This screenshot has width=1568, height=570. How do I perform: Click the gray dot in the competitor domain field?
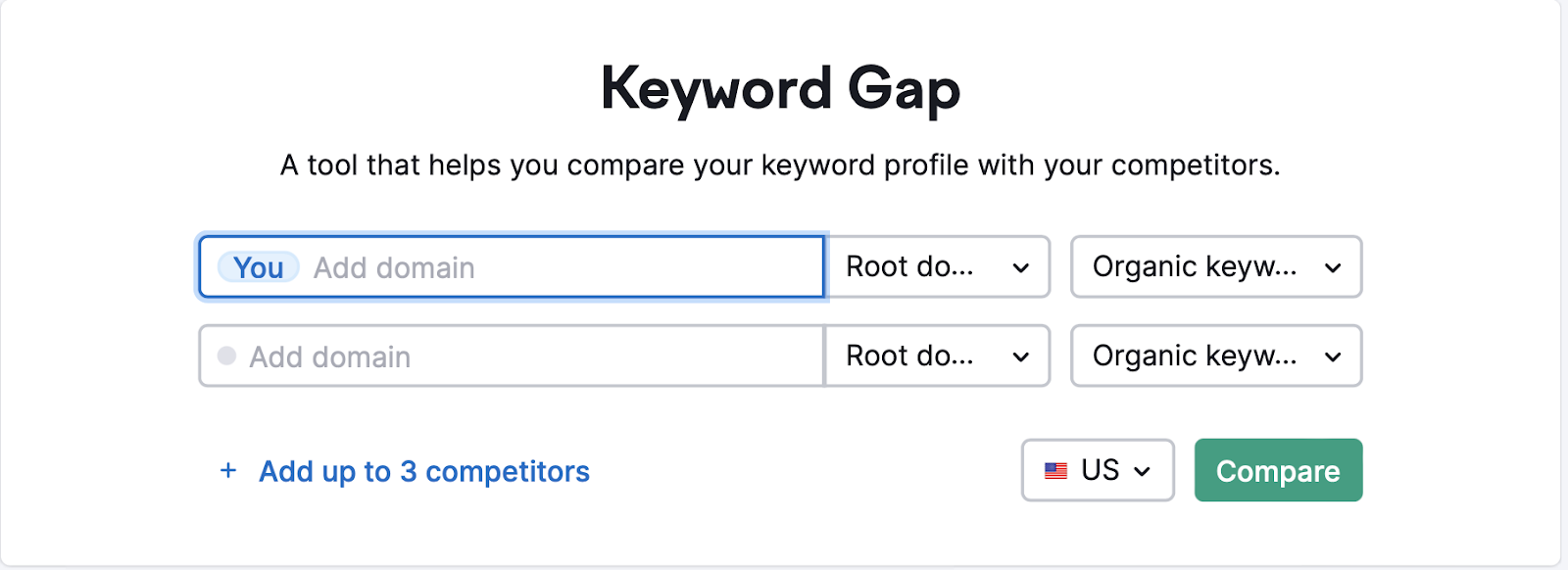226,356
